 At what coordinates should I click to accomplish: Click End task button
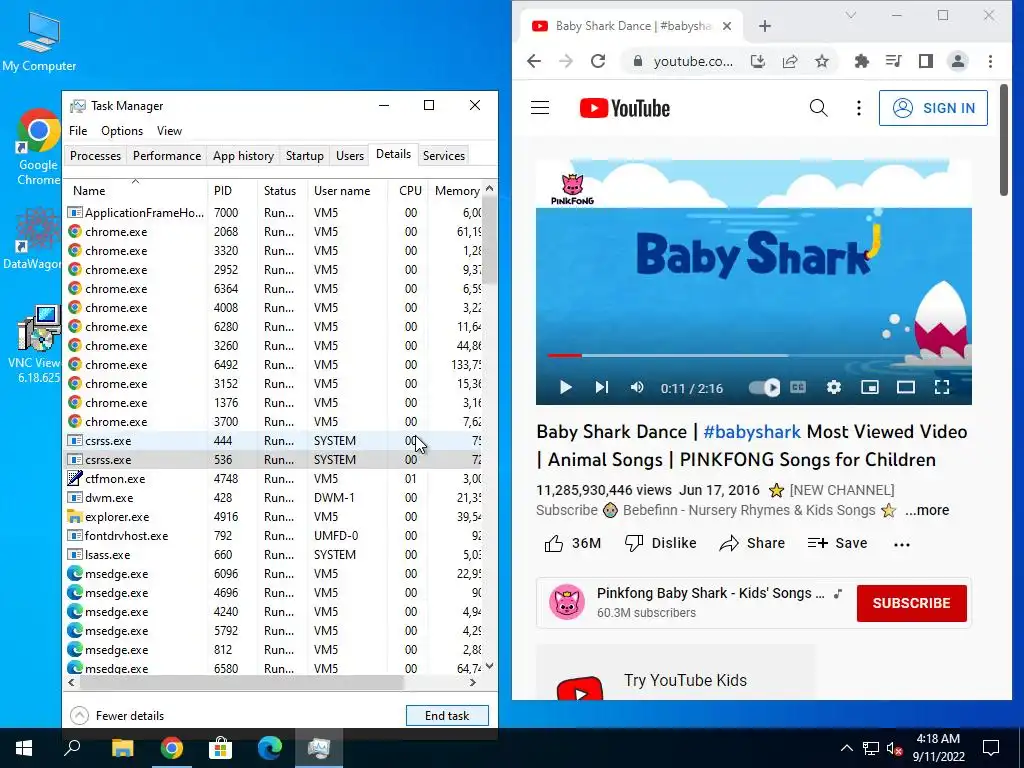pyautogui.click(x=447, y=716)
